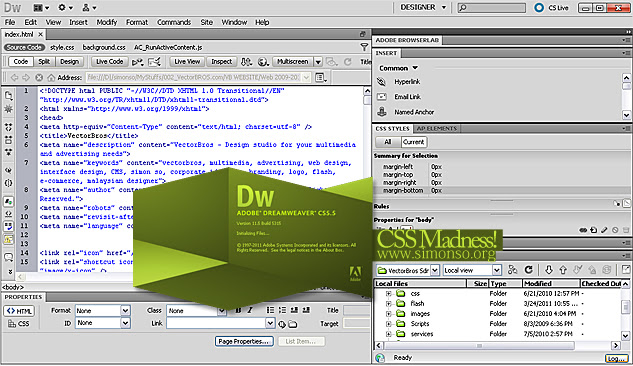Open the Format dropdown in Properties

(125, 311)
